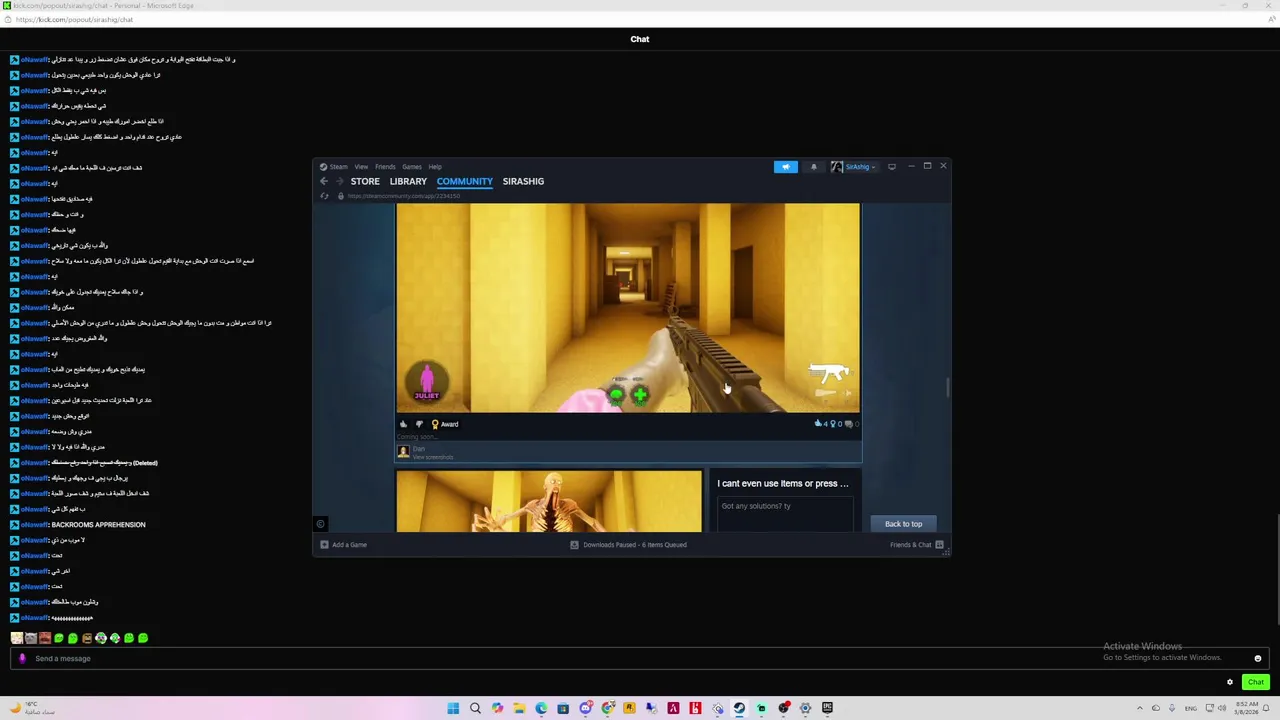Open the Friends menu in Steam
Image resolution: width=1280 pixels, height=720 pixels.
[385, 167]
